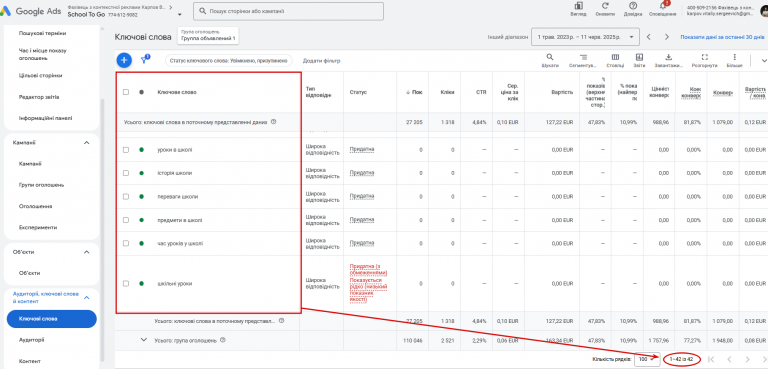Click the help question mark icon

tap(633, 6)
